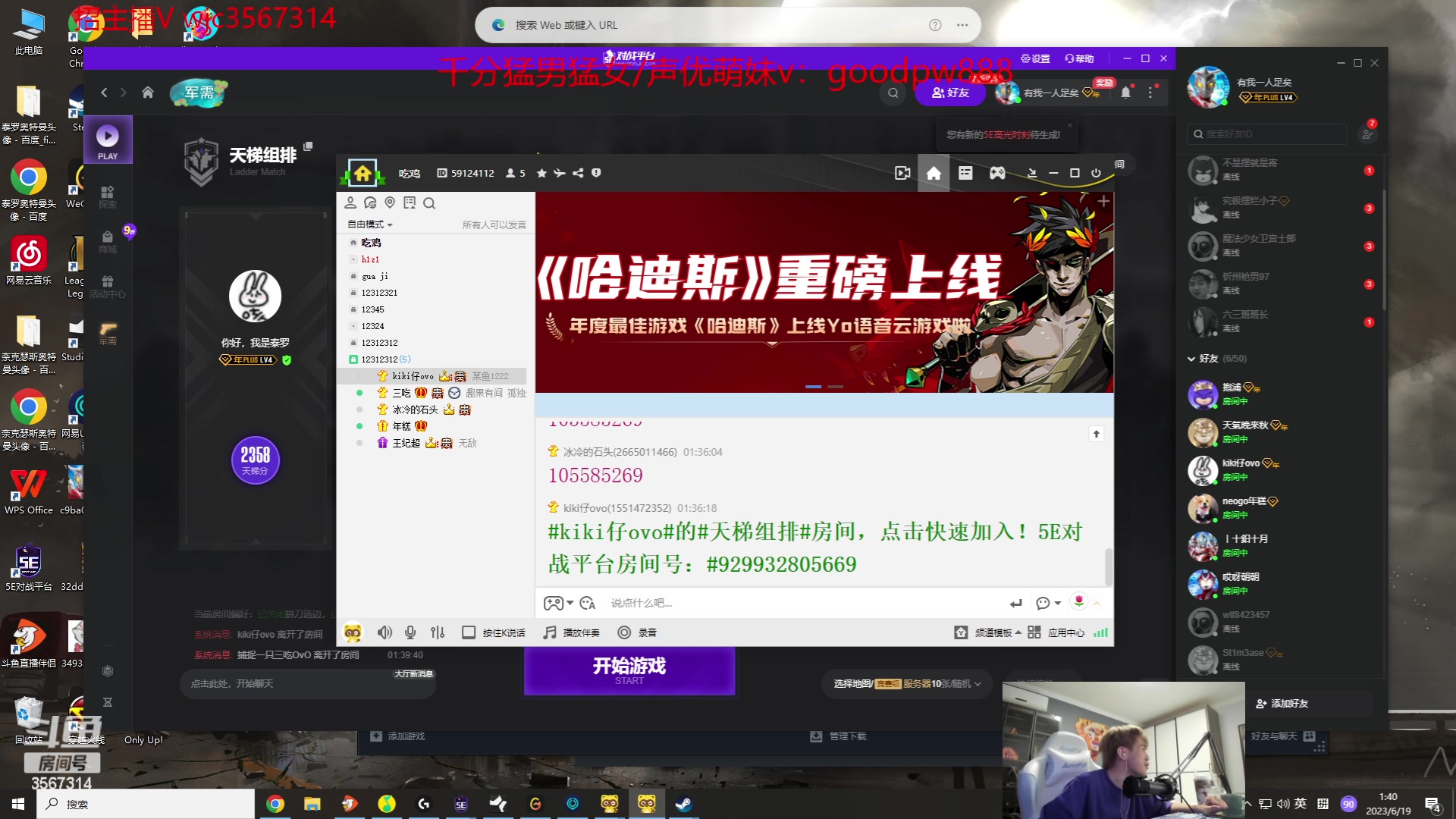Open 应用中心 app center
The height and width of the screenshot is (819, 1456).
click(x=1056, y=632)
